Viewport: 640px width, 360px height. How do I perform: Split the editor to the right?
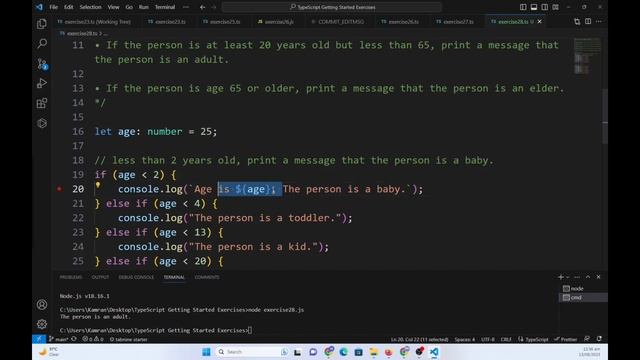tap(588, 22)
